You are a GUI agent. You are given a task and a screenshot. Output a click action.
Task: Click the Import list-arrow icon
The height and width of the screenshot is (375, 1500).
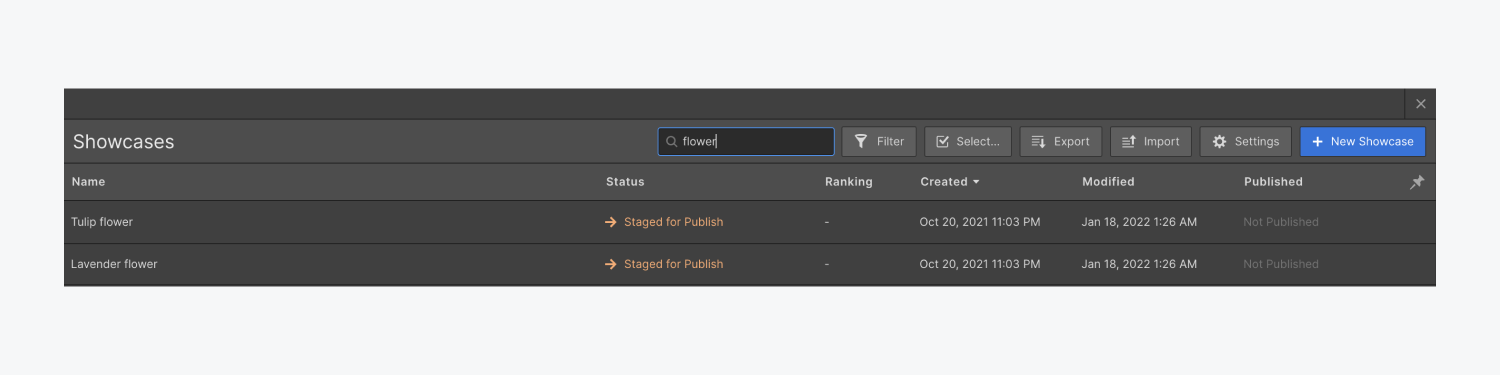pos(1128,142)
